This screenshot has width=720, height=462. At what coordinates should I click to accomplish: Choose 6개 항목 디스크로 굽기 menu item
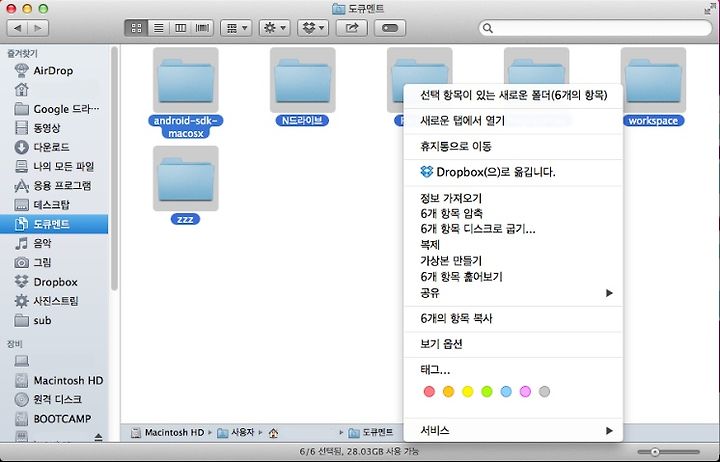click(513, 229)
